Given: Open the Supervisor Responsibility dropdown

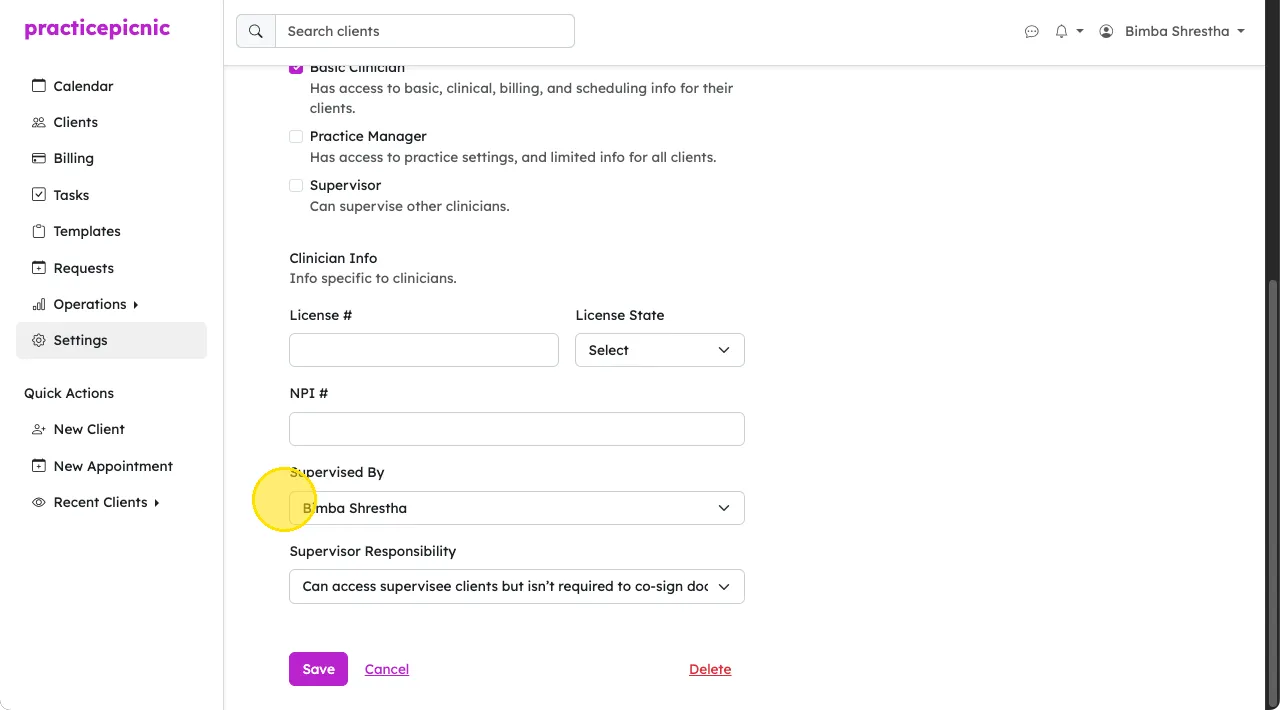Looking at the screenshot, I should point(517,586).
